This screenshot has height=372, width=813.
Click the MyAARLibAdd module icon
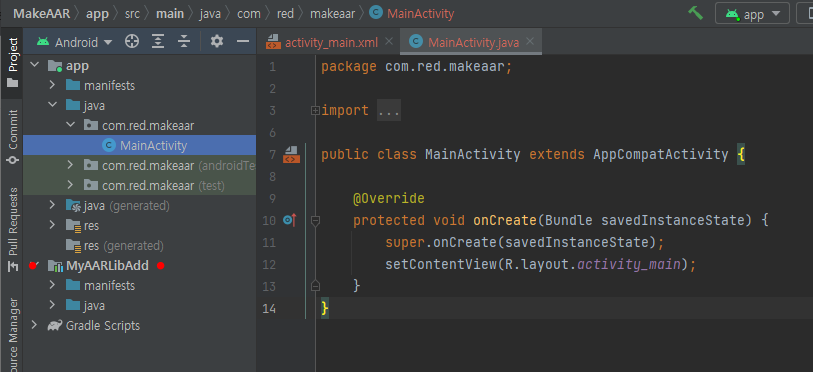[x=55, y=266]
